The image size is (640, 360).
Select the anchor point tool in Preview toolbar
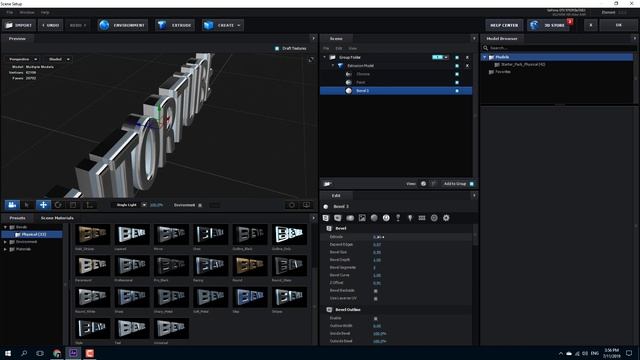click(89, 205)
